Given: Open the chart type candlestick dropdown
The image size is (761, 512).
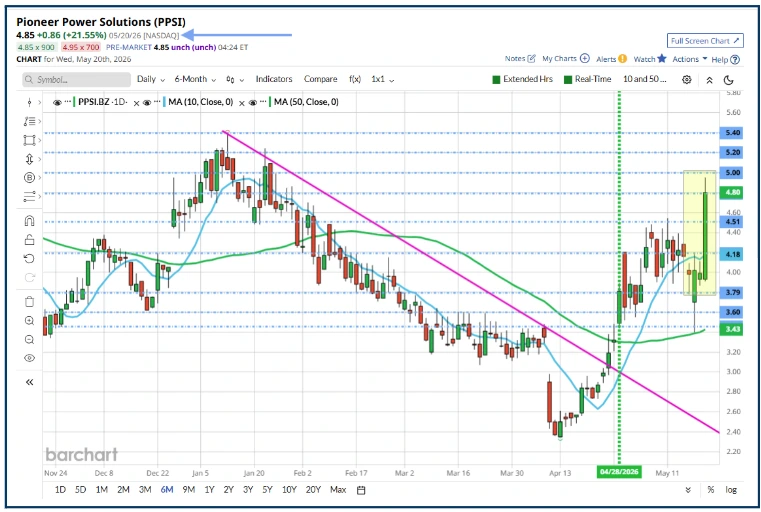Looking at the screenshot, I should 235,80.
